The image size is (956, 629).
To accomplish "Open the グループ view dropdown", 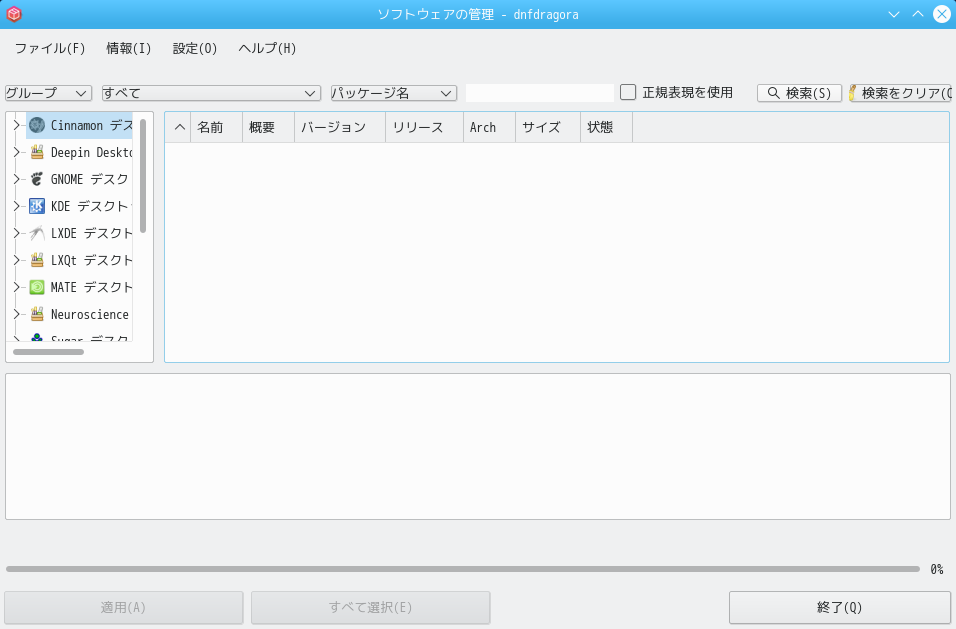I will [48, 93].
